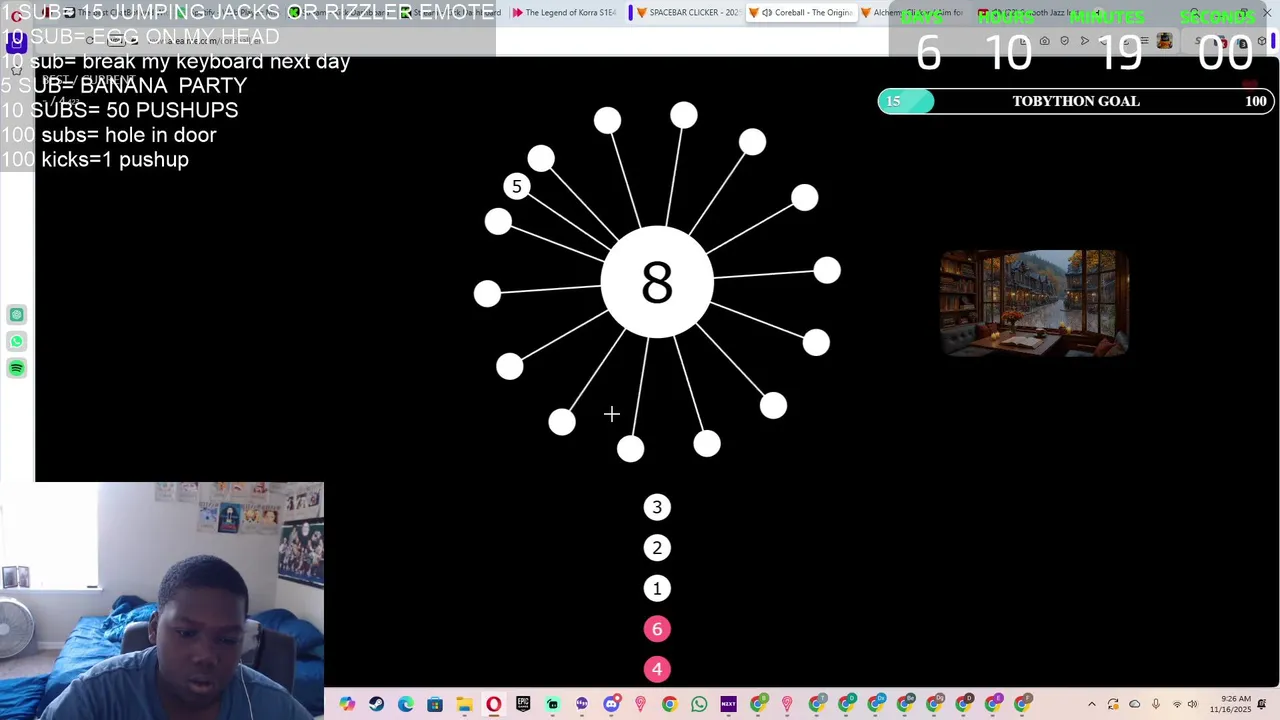1280x720 pixels.
Task: Click the cozy library room thumbnail
Action: point(1034,303)
